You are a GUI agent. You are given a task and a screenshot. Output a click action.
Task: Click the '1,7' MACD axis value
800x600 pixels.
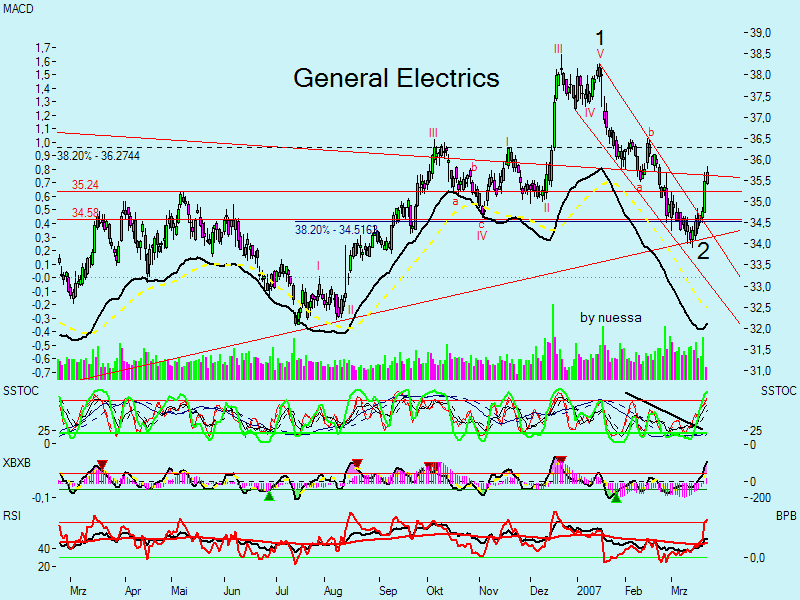[42, 48]
